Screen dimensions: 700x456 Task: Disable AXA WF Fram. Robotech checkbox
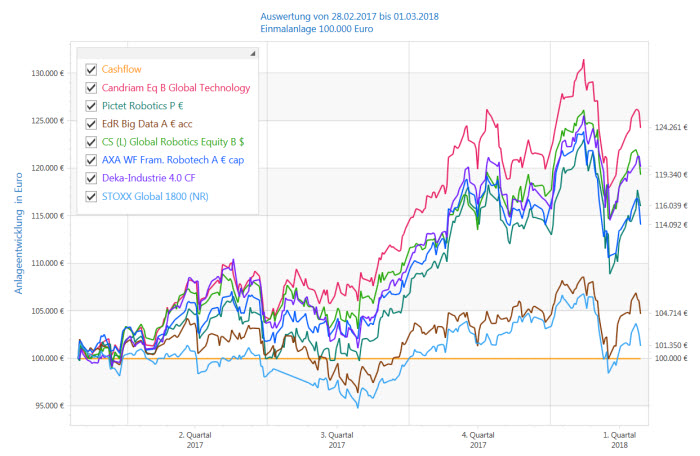(91, 160)
